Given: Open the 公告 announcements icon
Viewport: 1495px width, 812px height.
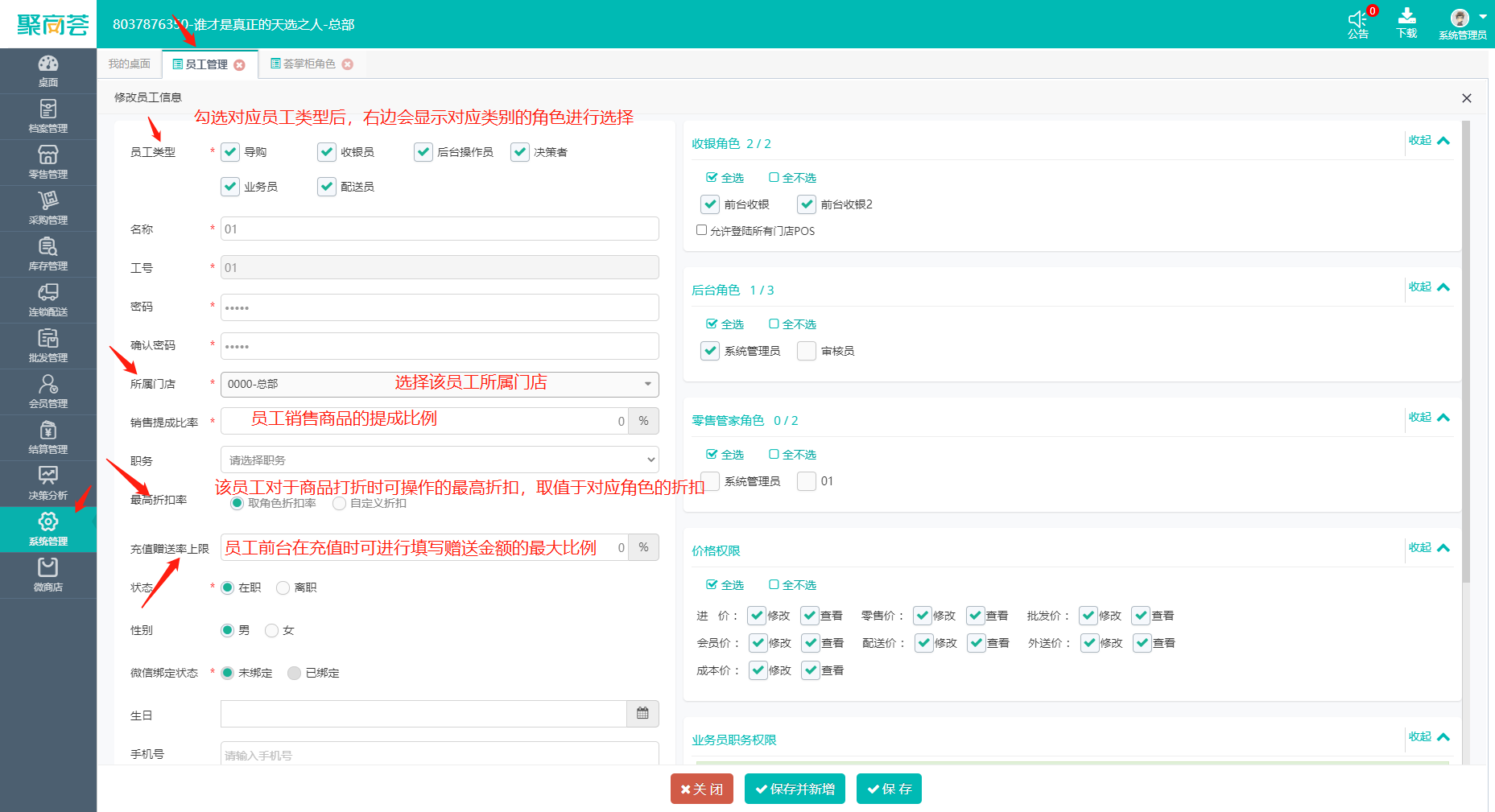Looking at the screenshot, I should pos(1358,23).
